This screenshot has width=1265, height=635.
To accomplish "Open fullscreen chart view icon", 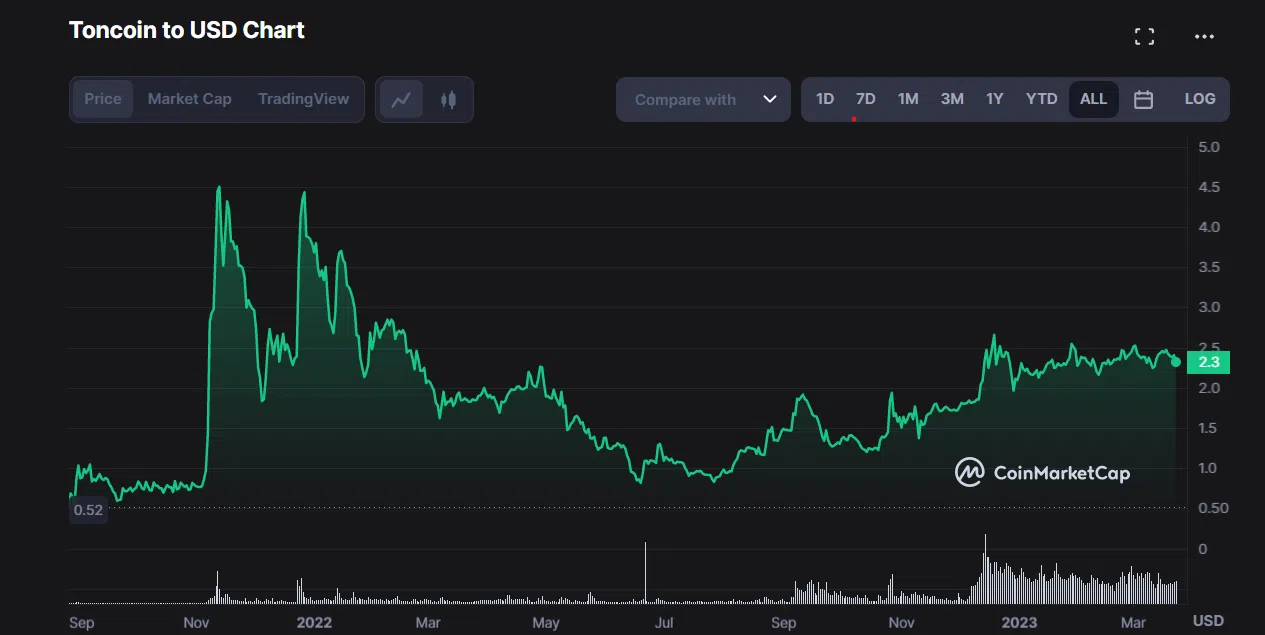I will click(1144, 37).
